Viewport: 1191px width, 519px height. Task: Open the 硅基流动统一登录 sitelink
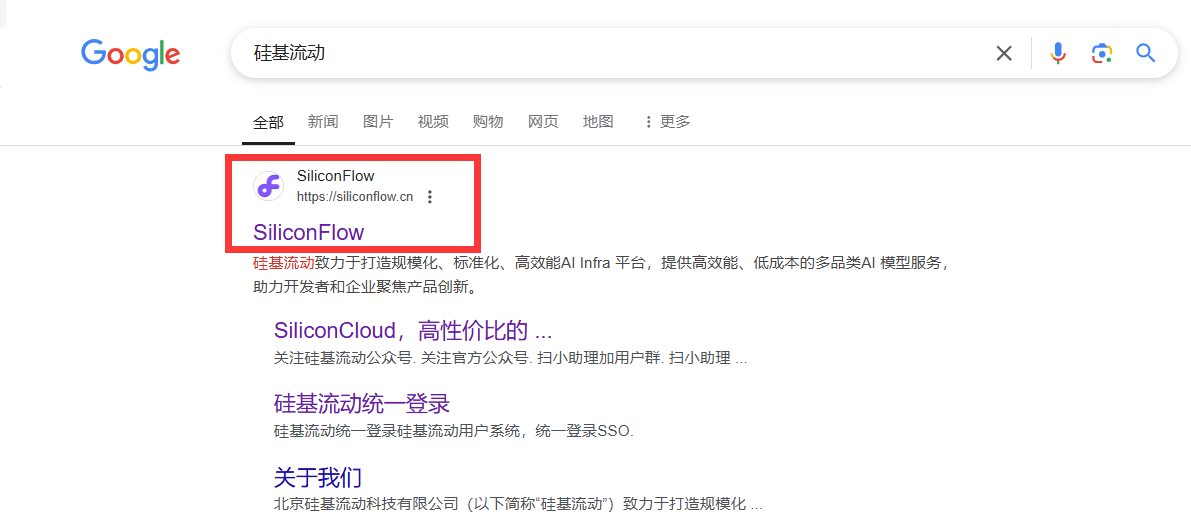click(x=362, y=403)
